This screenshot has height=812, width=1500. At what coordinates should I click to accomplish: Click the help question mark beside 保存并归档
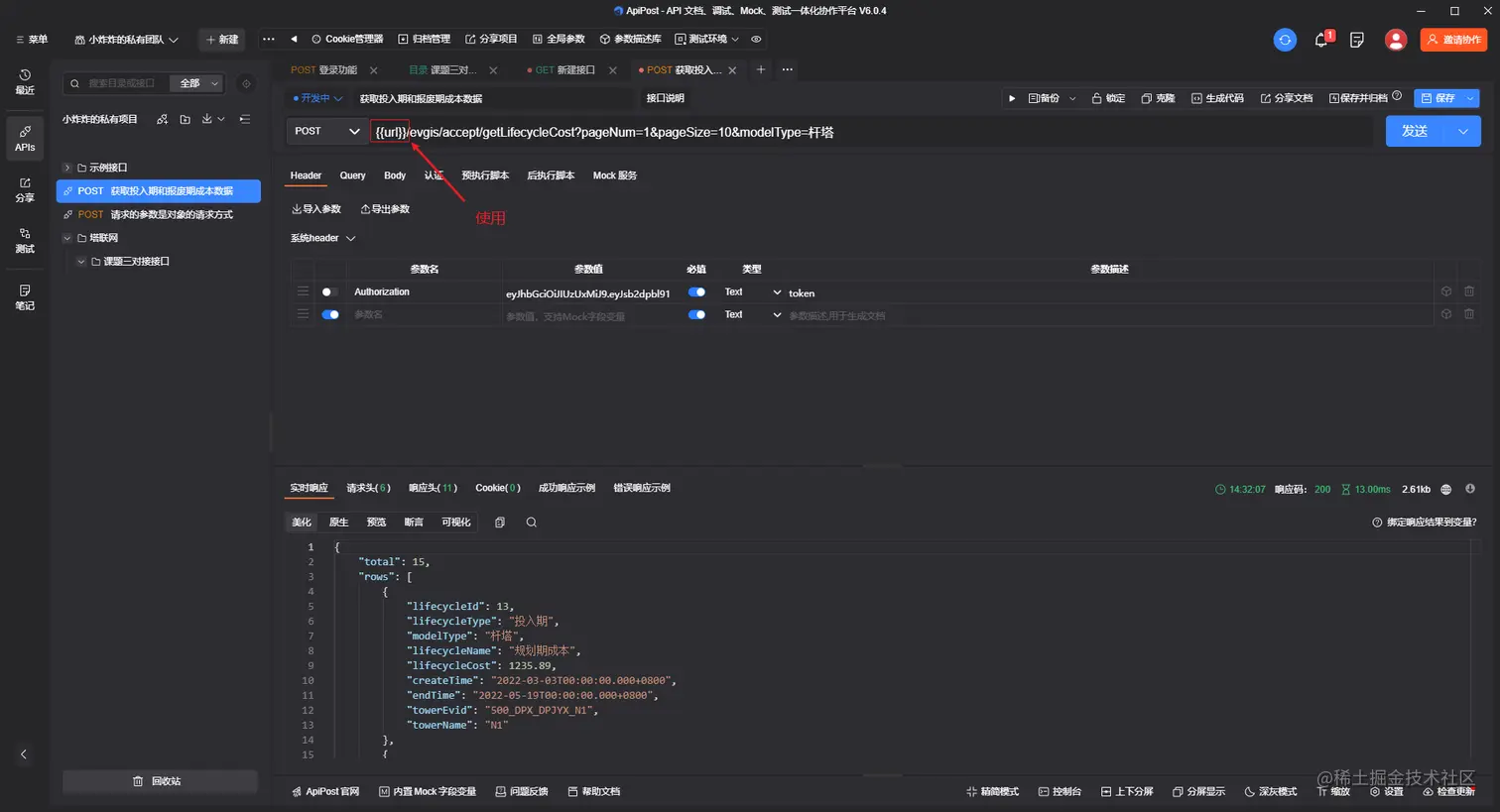(x=1397, y=96)
